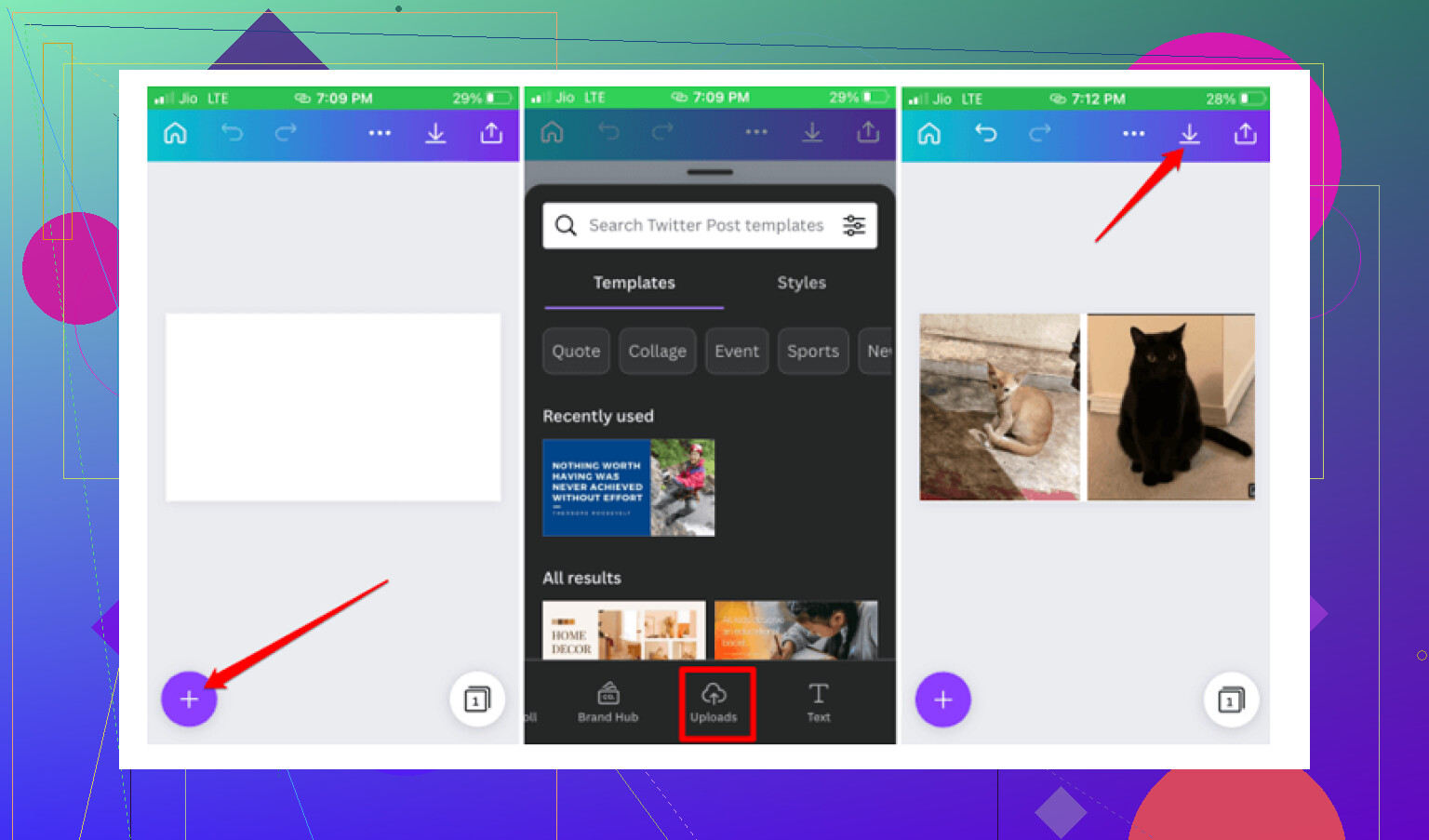The height and width of the screenshot is (840, 1429).
Task: Click undo arrow in right phone toolbar
Action: (x=985, y=133)
